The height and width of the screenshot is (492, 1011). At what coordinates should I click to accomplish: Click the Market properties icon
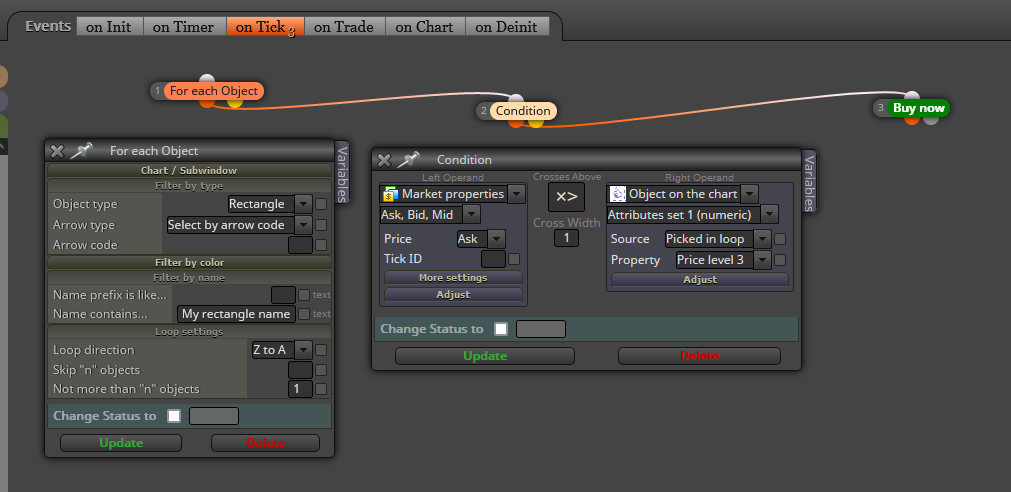389,193
